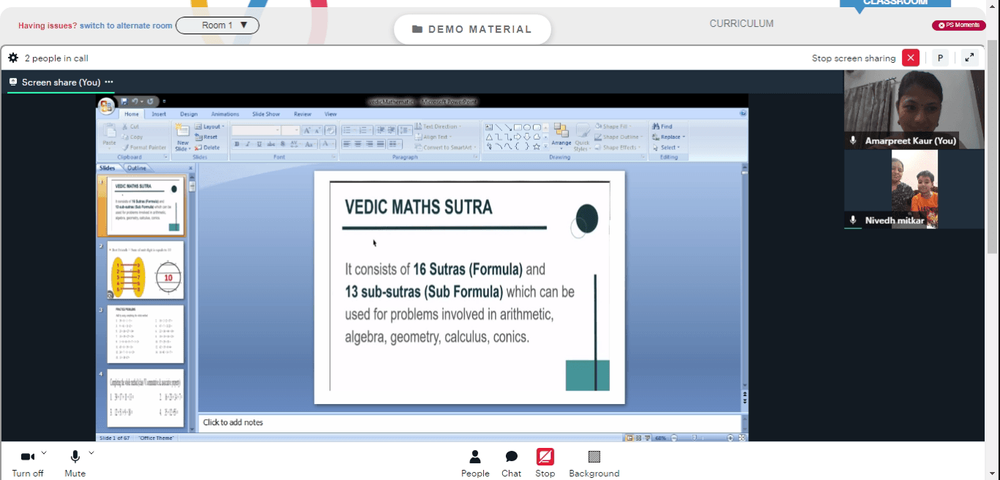Click Redo in Quick Access toolbar
Image resolution: width=1000 pixels, height=480 pixels.
click(150, 101)
